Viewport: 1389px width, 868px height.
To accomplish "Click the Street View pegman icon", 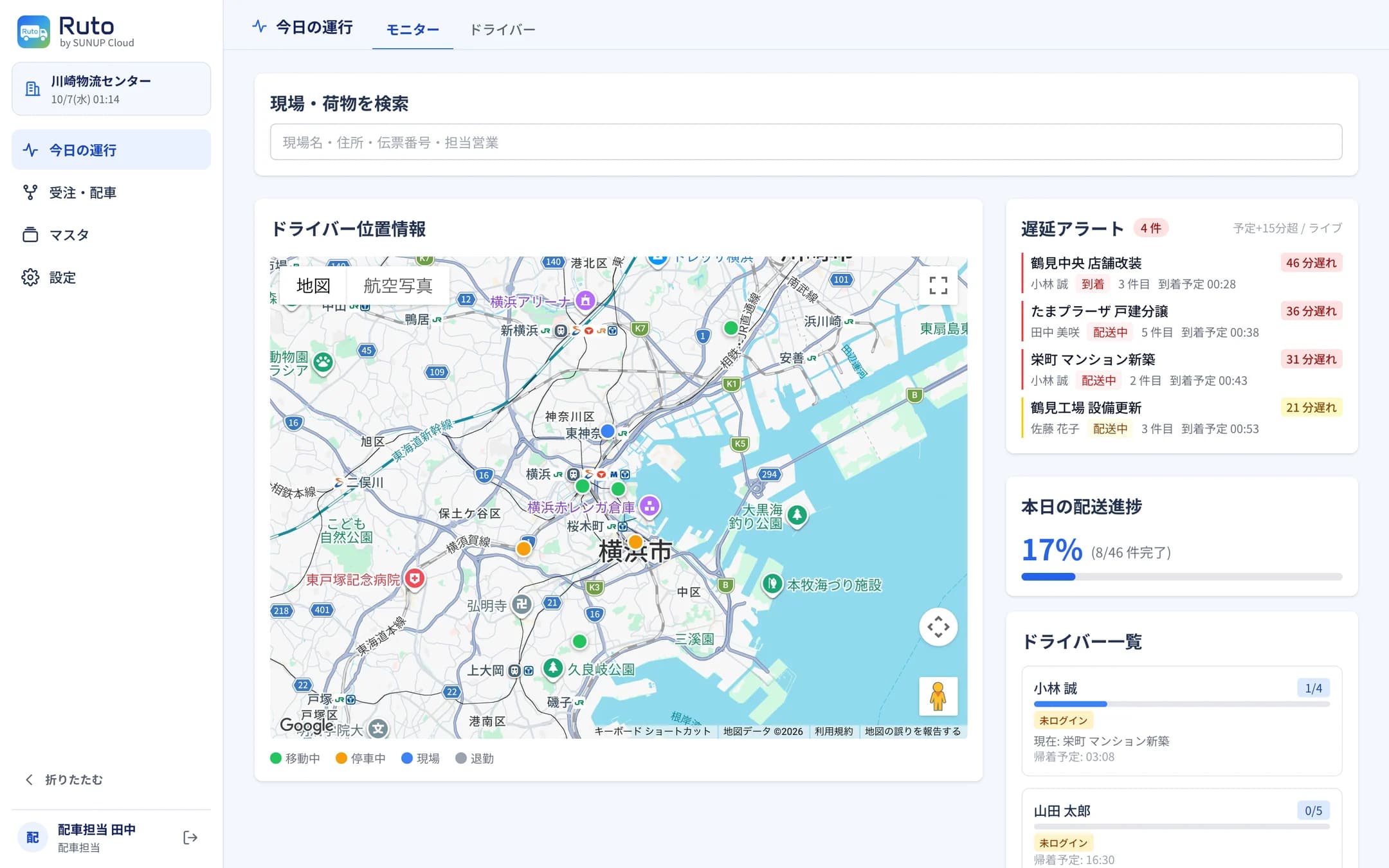I will coord(938,696).
